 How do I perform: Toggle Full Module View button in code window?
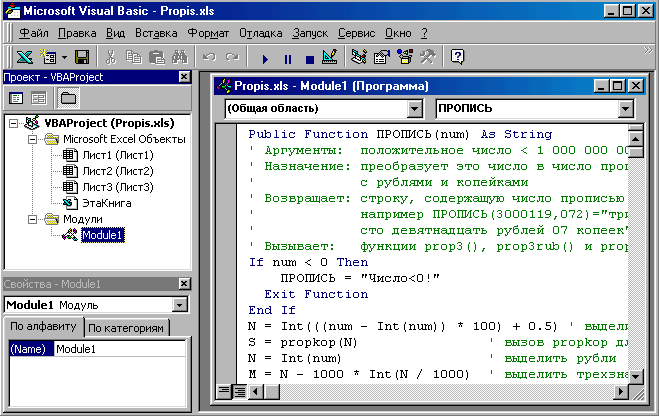(240, 392)
